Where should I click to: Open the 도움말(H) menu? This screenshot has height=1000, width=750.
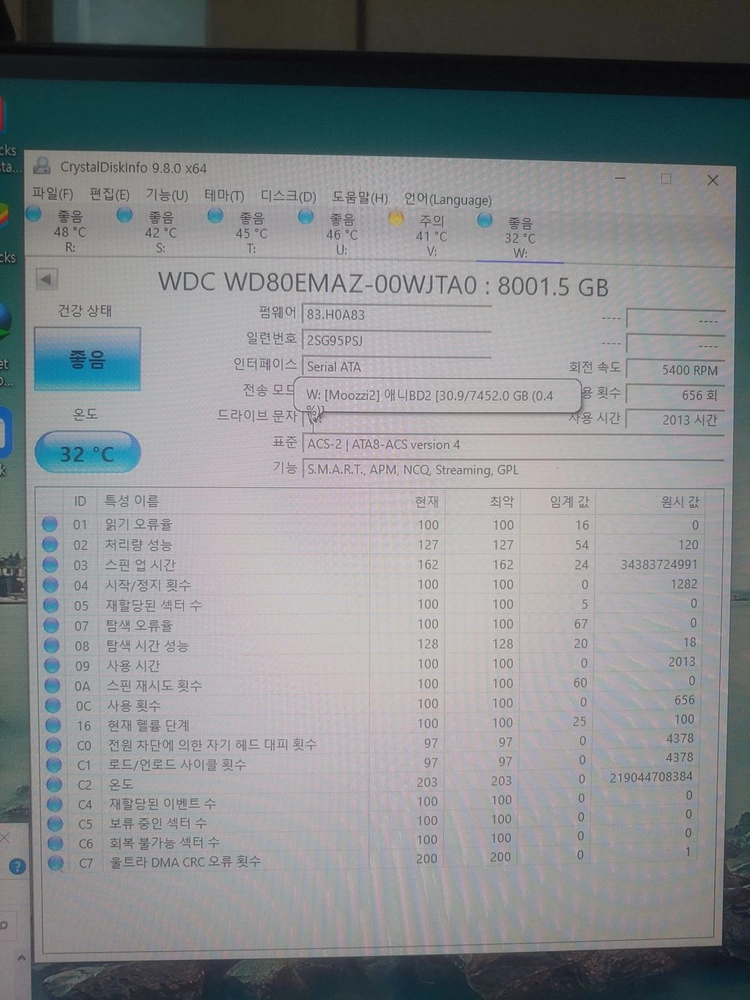360,198
